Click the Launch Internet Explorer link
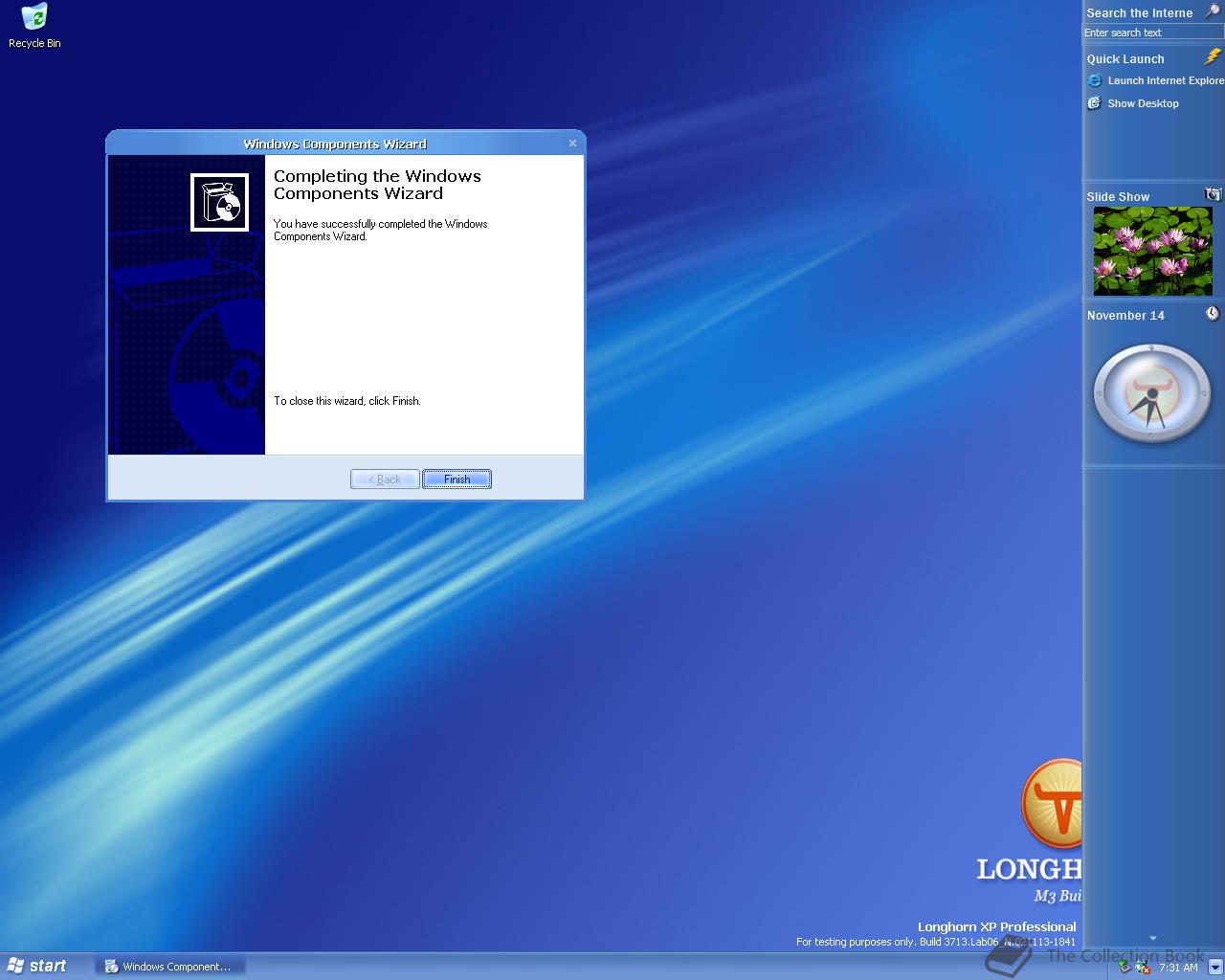Viewport: 1225px width, 980px height. coord(1166,80)
